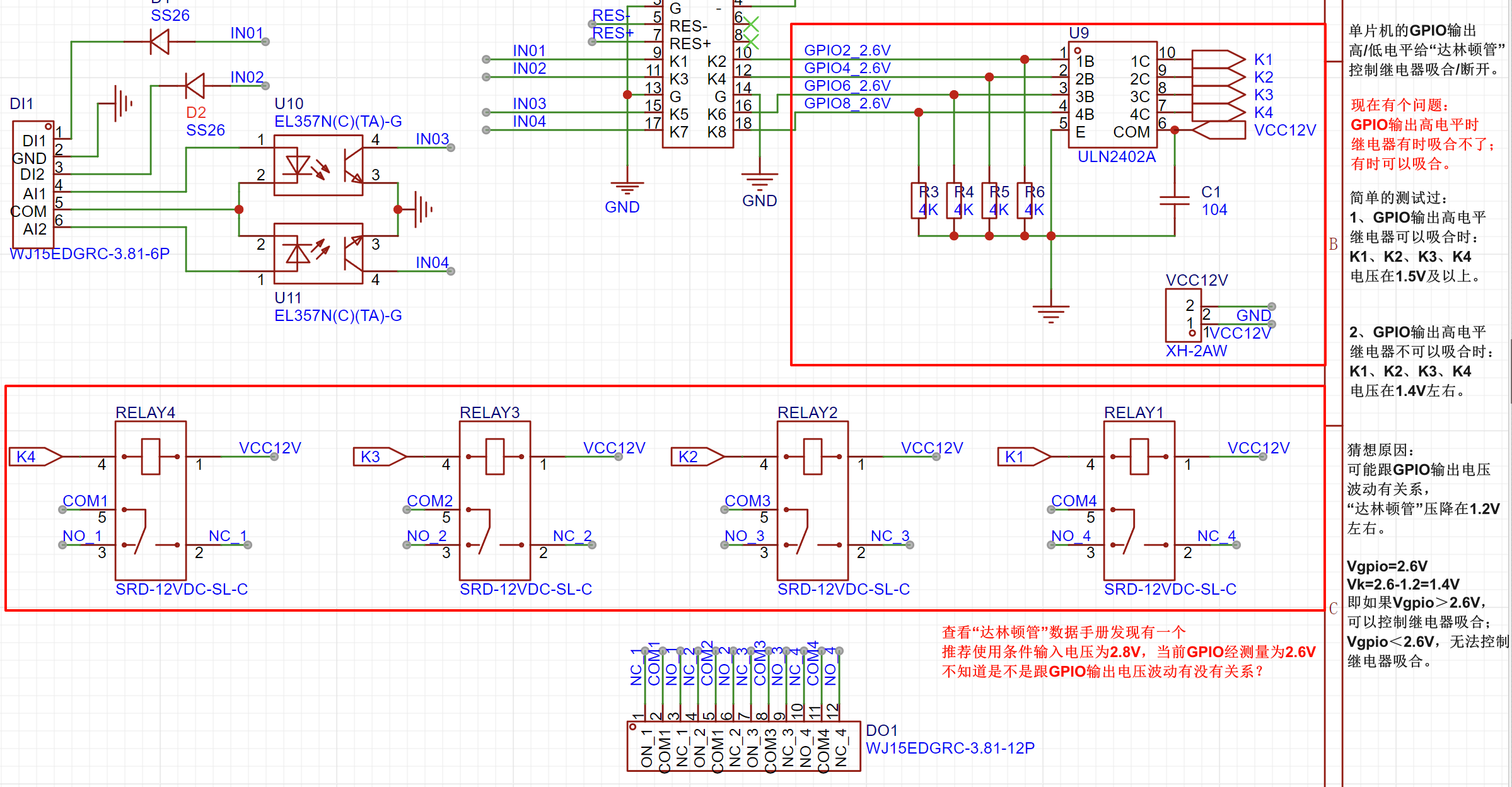Select the R3 4K resistor

coord(919,201)
